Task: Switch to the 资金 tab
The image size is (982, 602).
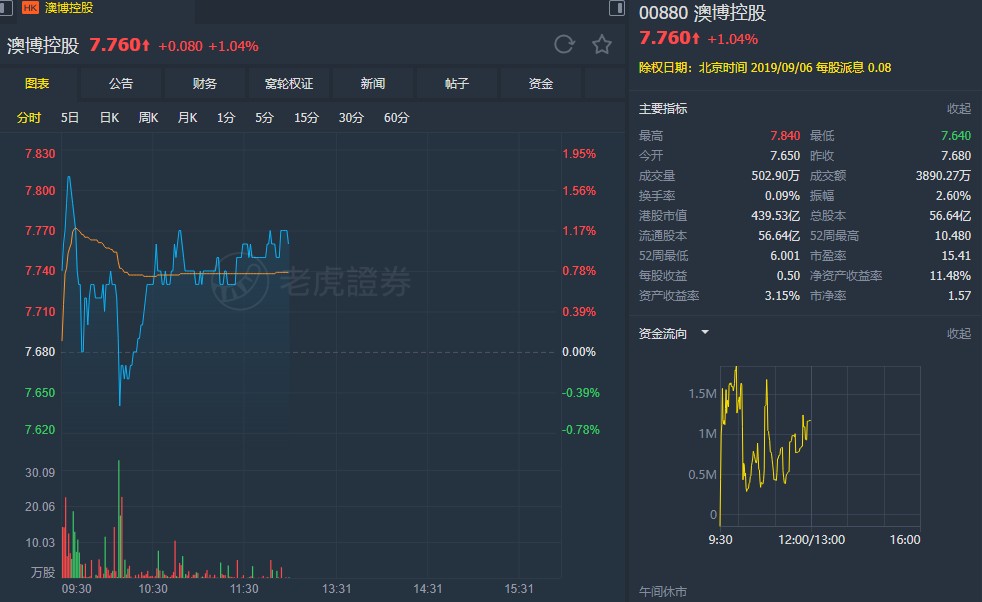Action: pyautogui.click(x=540, y=83)
